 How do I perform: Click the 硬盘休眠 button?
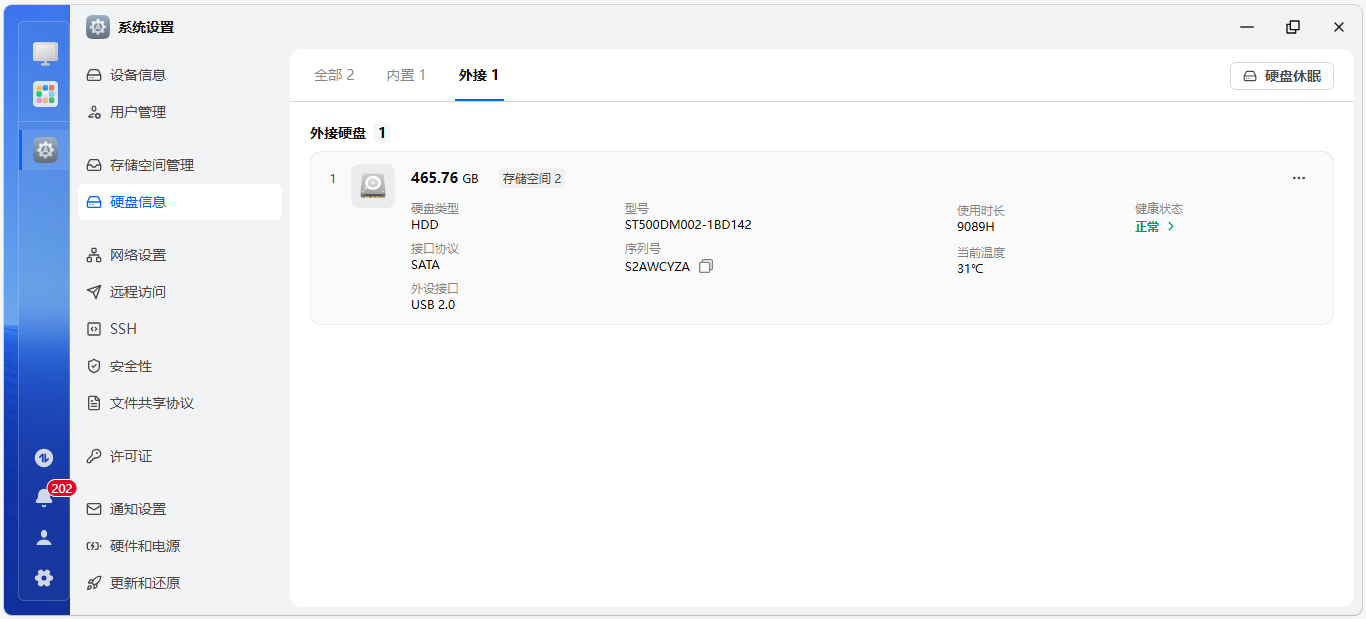[1282, 76]
